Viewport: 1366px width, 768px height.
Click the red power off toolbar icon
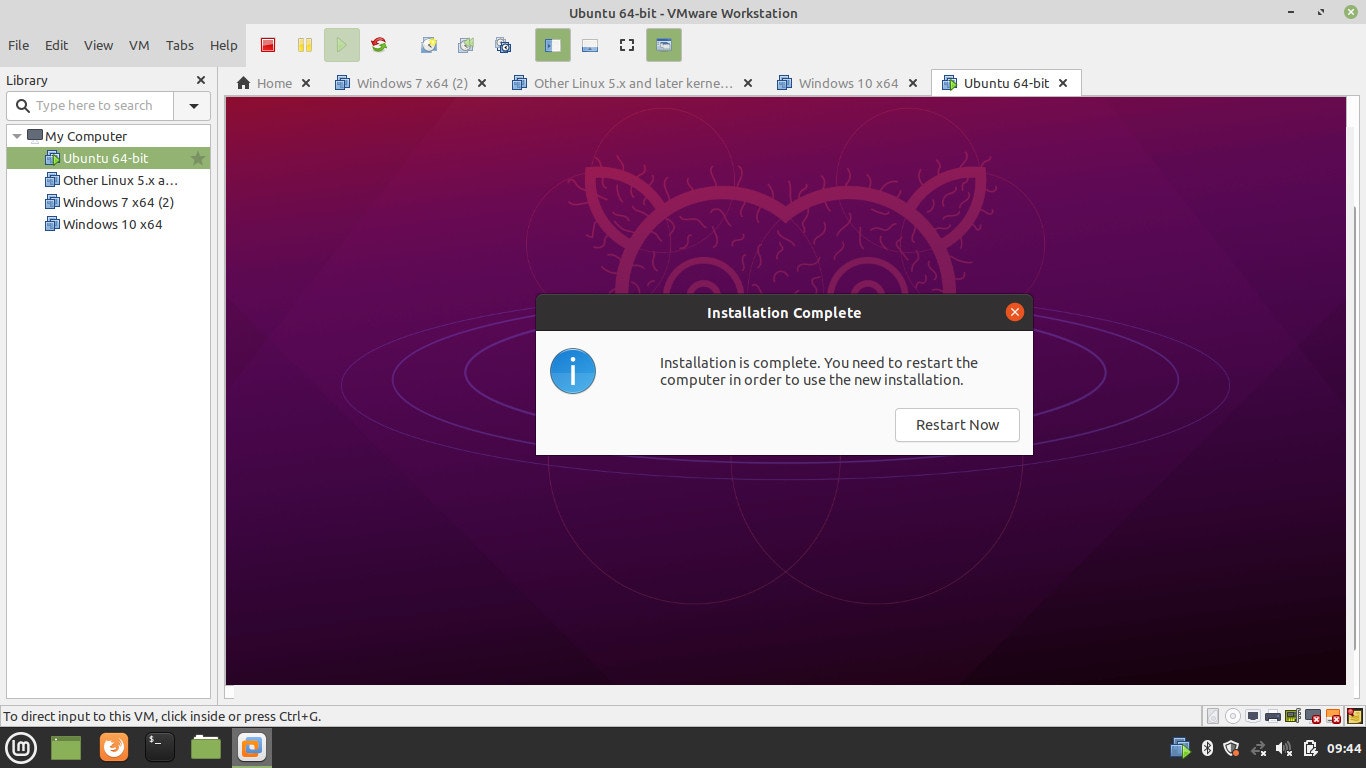coord(268,45)
